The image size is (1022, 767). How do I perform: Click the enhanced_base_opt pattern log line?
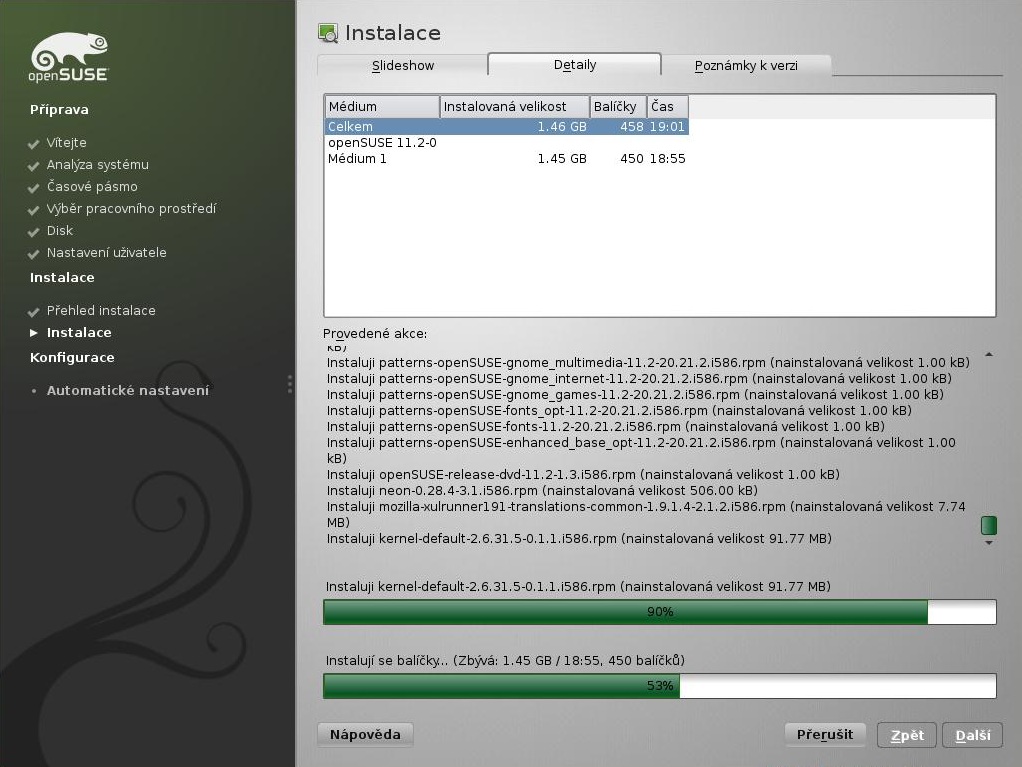click(641, 450)
